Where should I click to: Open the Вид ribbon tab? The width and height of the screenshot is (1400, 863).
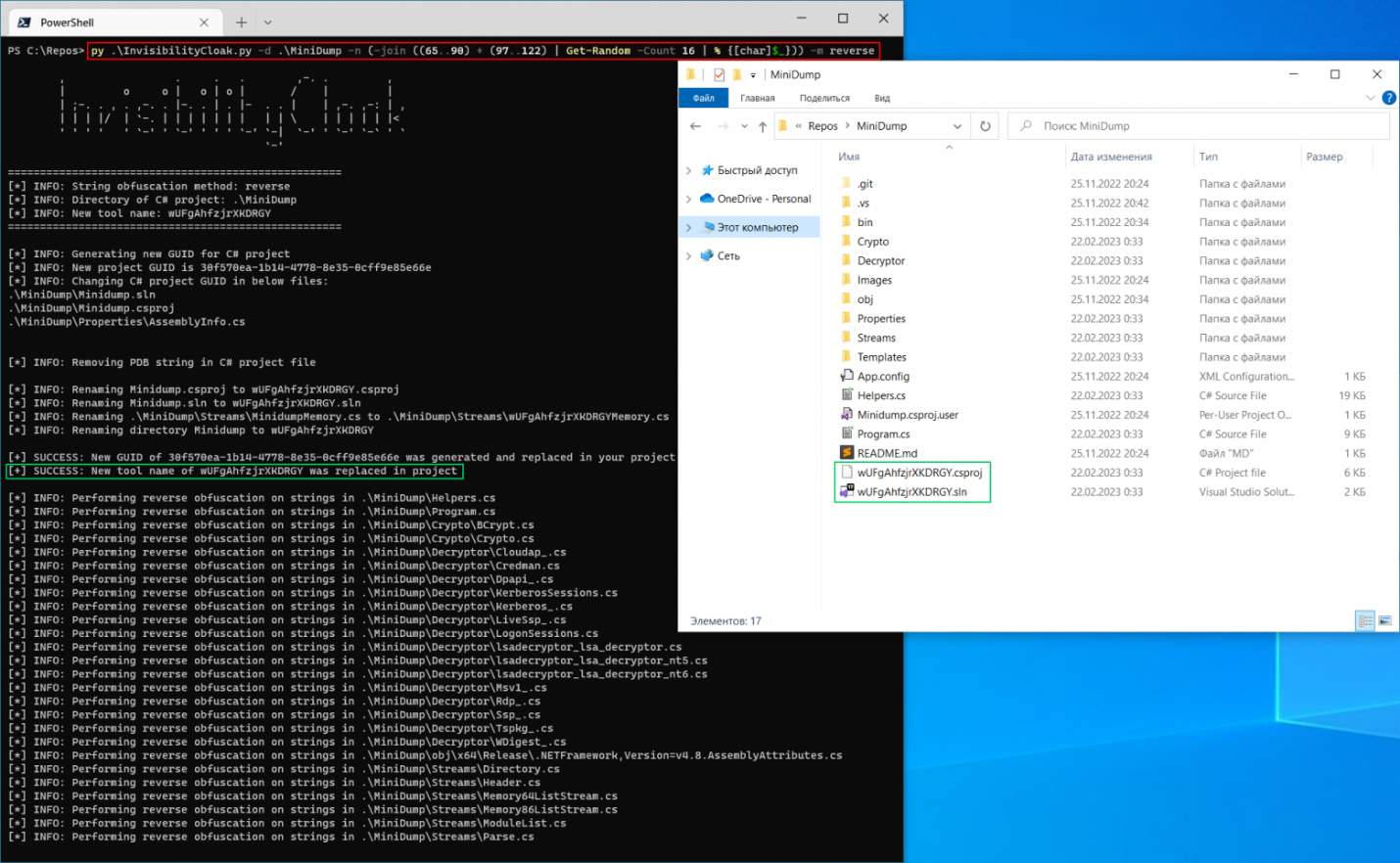882,98
